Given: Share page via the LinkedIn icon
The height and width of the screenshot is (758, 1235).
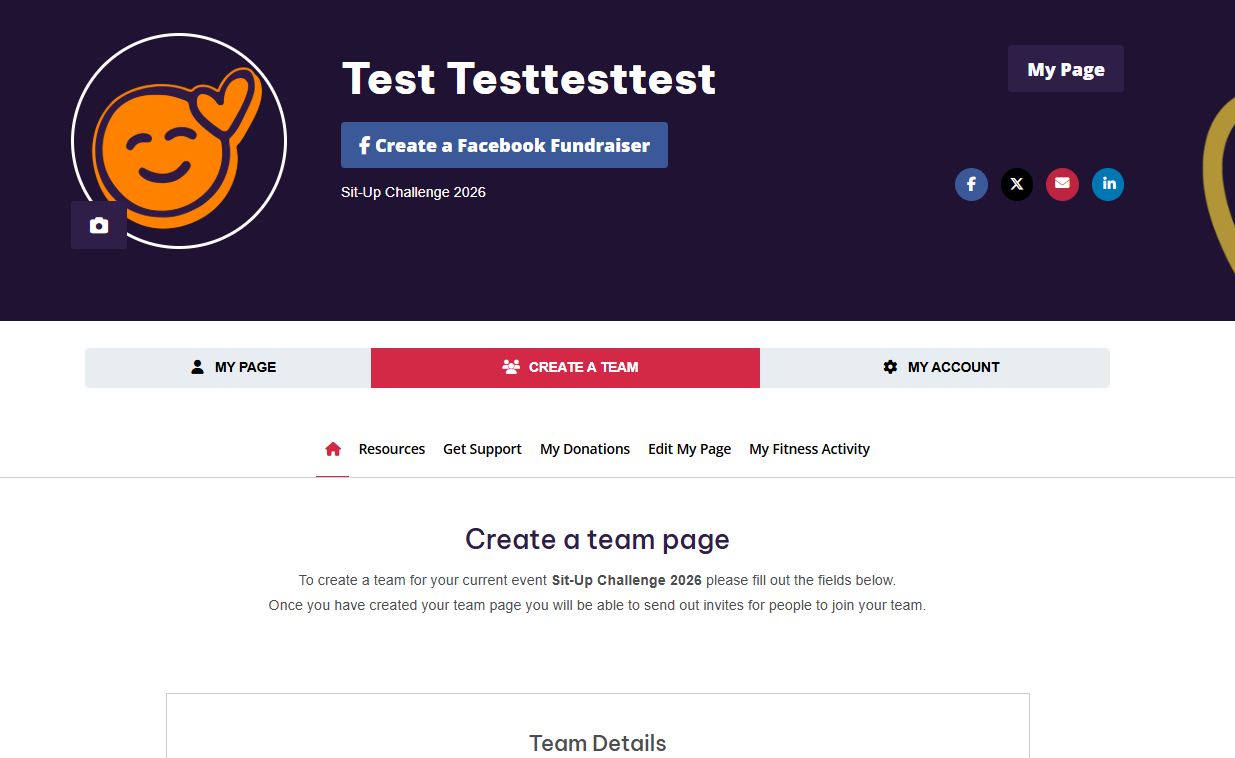Looking at the screenshot, I should (1108, 184).
